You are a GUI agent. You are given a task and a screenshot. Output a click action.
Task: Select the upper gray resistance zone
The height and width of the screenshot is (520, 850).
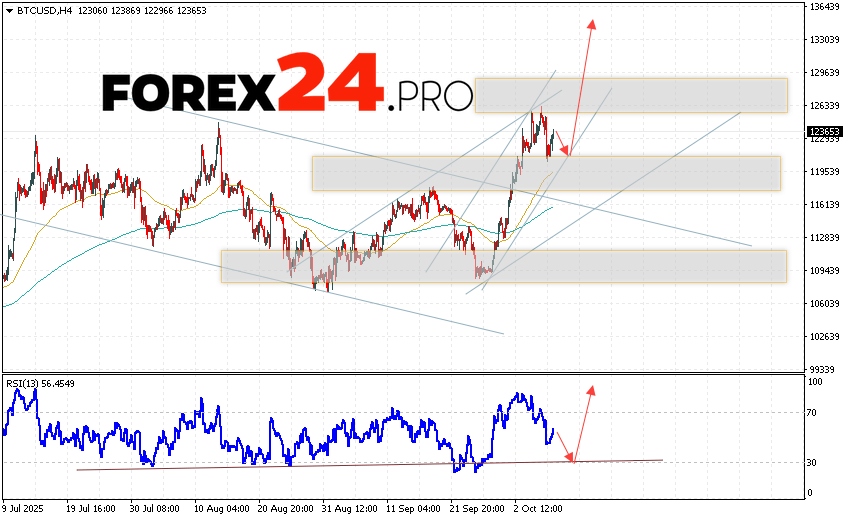[630, 95]
